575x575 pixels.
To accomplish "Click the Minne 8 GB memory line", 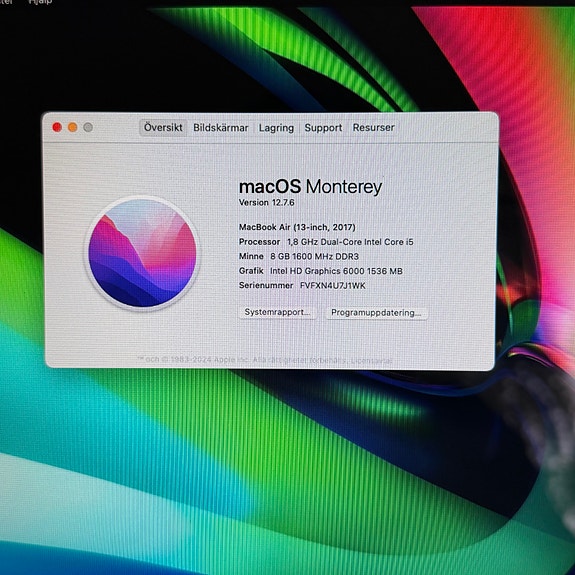I will tap(299, 256).
